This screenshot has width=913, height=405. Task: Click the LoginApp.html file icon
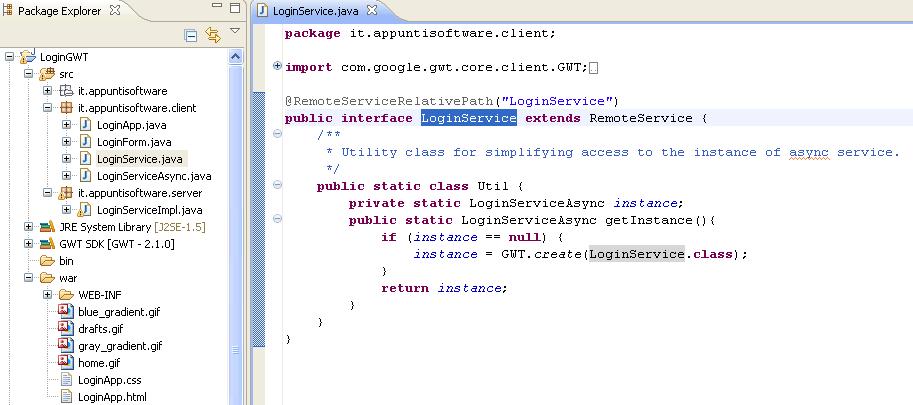66,396
